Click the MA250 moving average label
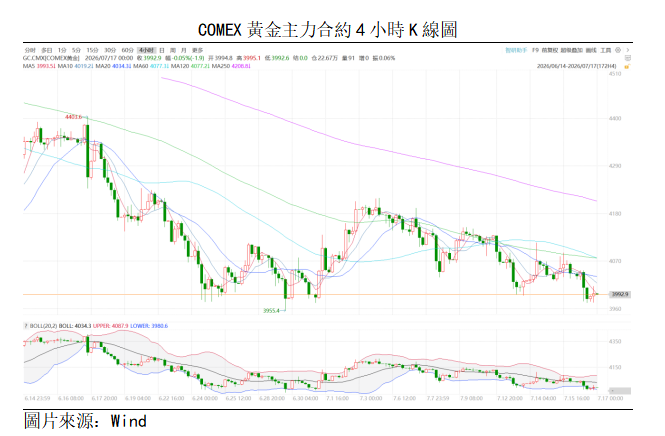 click(221, 66)
